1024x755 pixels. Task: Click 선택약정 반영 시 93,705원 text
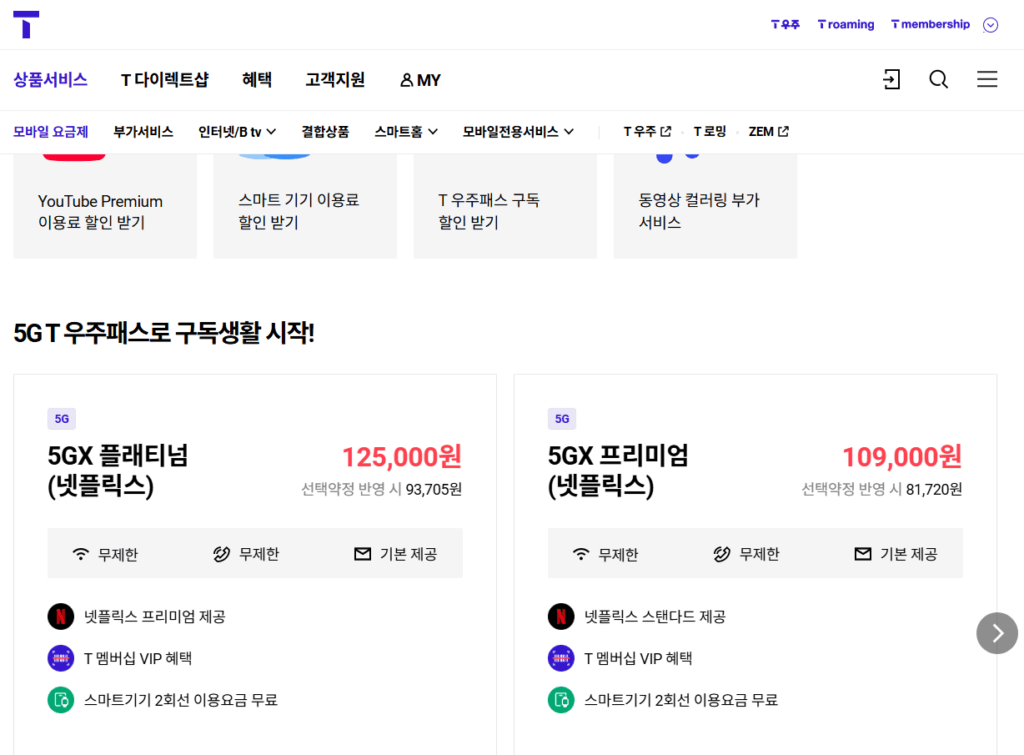[381, 489]
